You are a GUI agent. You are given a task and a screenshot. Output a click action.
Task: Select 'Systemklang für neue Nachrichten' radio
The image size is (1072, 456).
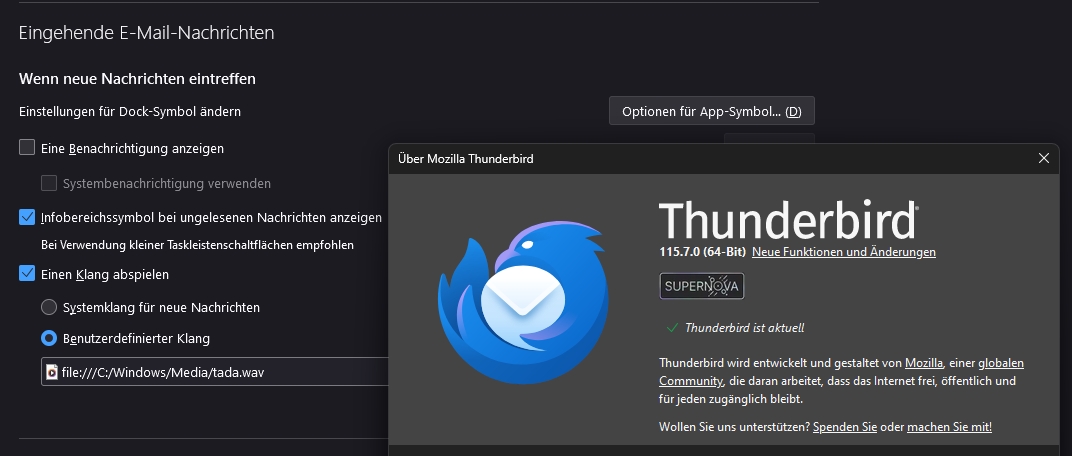[49, 307]
